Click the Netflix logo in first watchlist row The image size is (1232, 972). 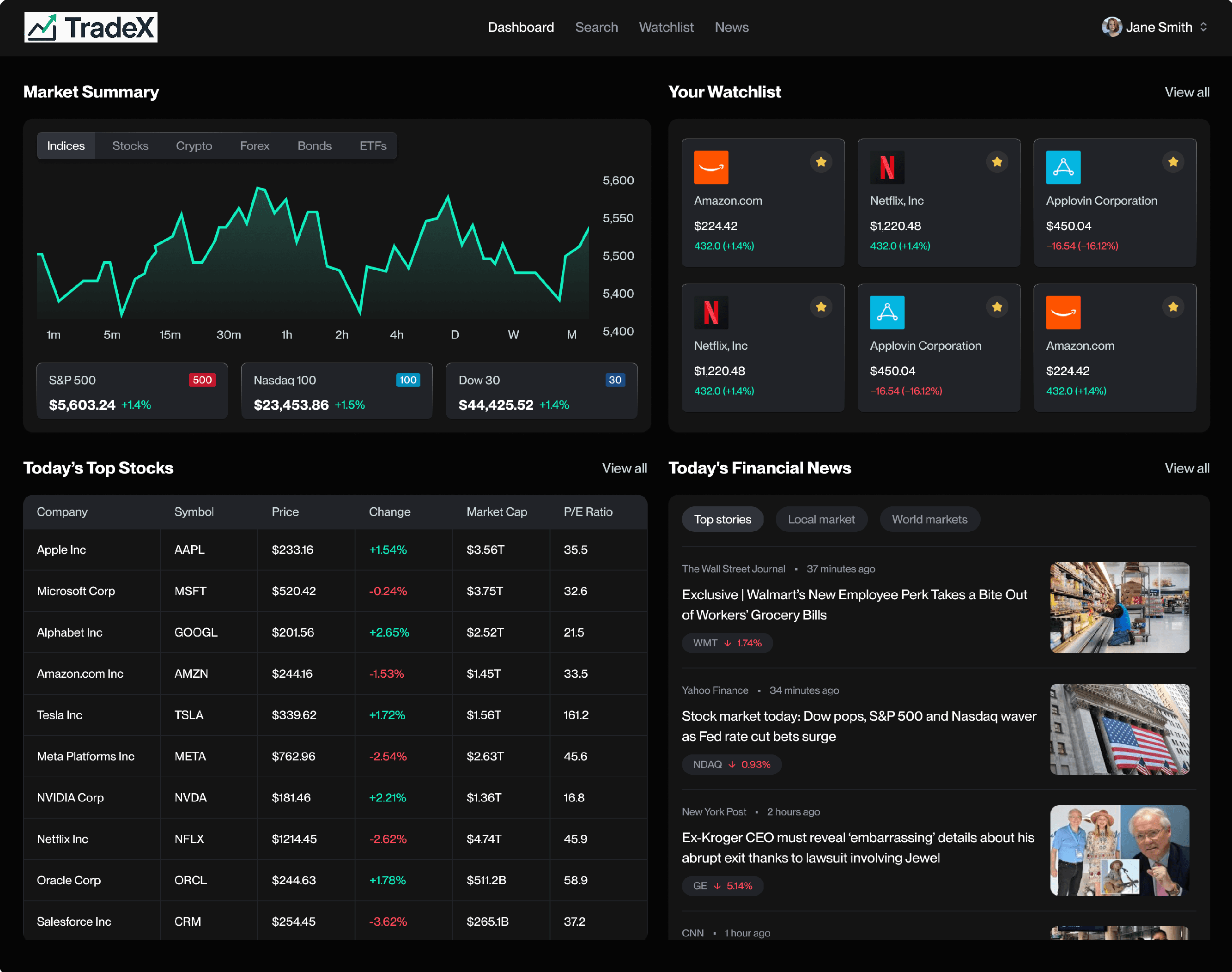click(x=886, y=167)
